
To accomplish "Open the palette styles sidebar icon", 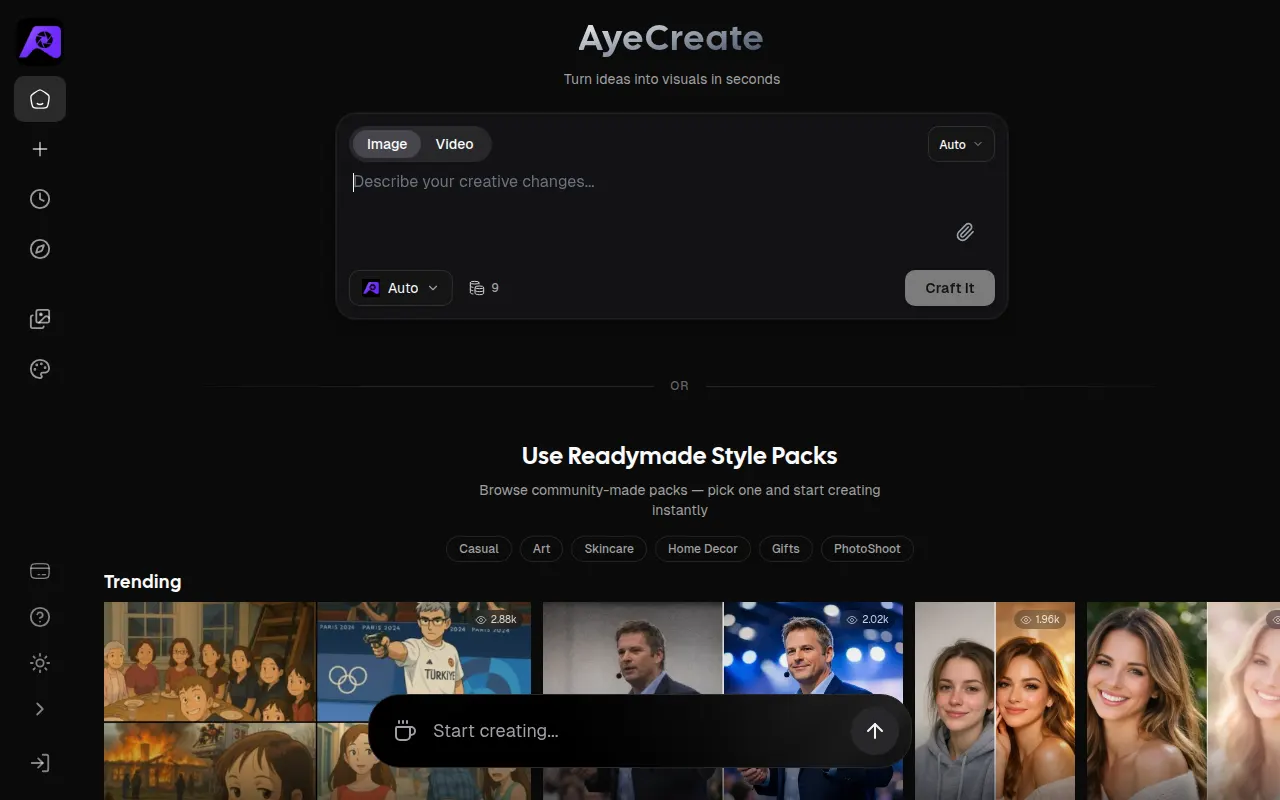I will [40, 369].
